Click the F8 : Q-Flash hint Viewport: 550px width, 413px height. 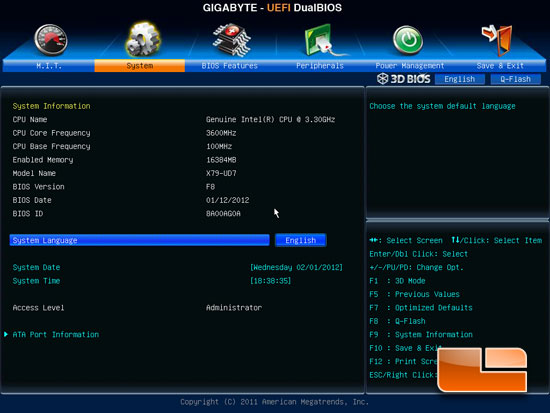click(397, 321)
